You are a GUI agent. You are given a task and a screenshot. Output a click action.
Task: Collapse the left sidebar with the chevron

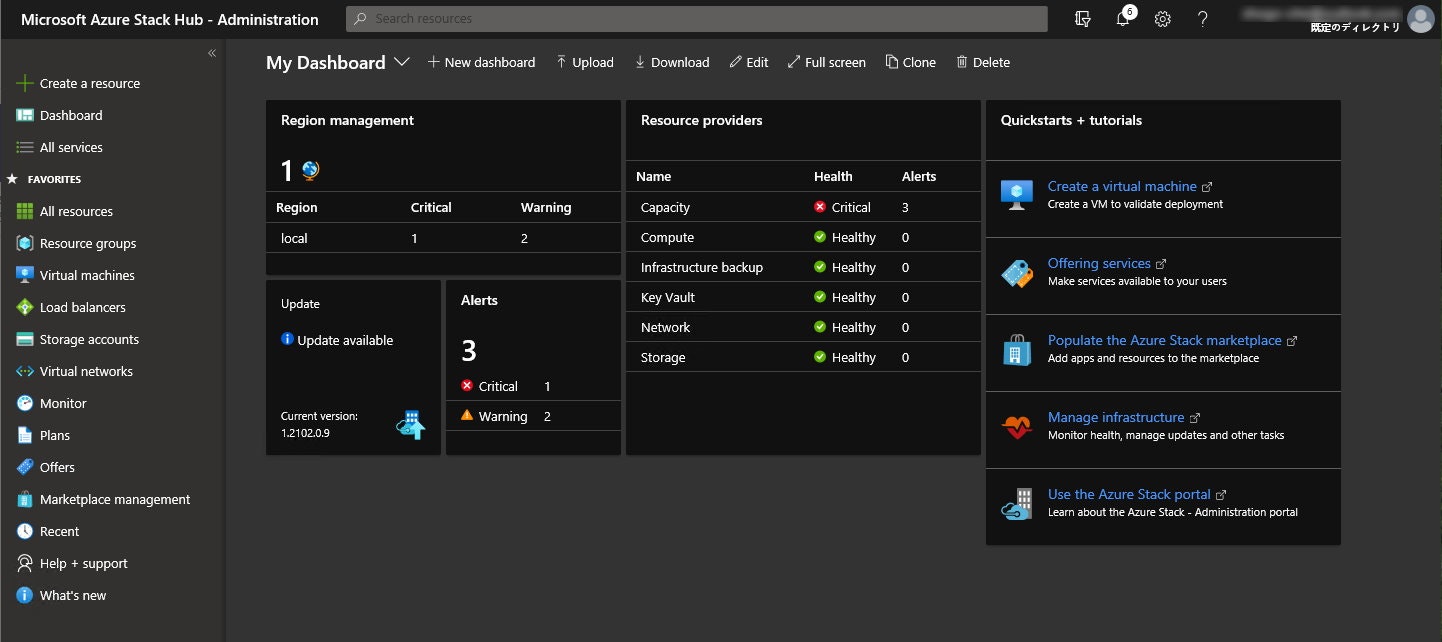[x=212, y=53]
